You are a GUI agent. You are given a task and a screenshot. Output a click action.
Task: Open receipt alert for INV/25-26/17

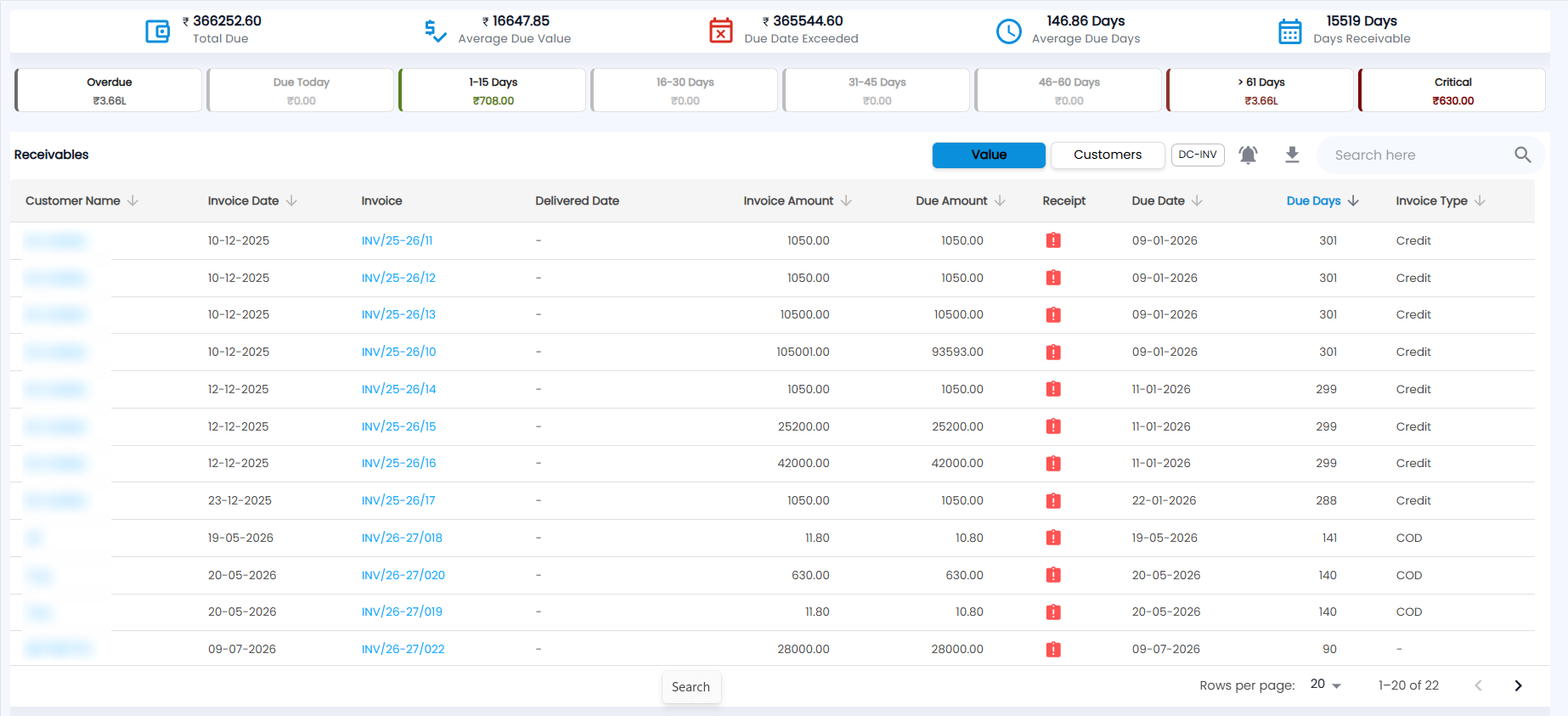tap(1053, 500)
